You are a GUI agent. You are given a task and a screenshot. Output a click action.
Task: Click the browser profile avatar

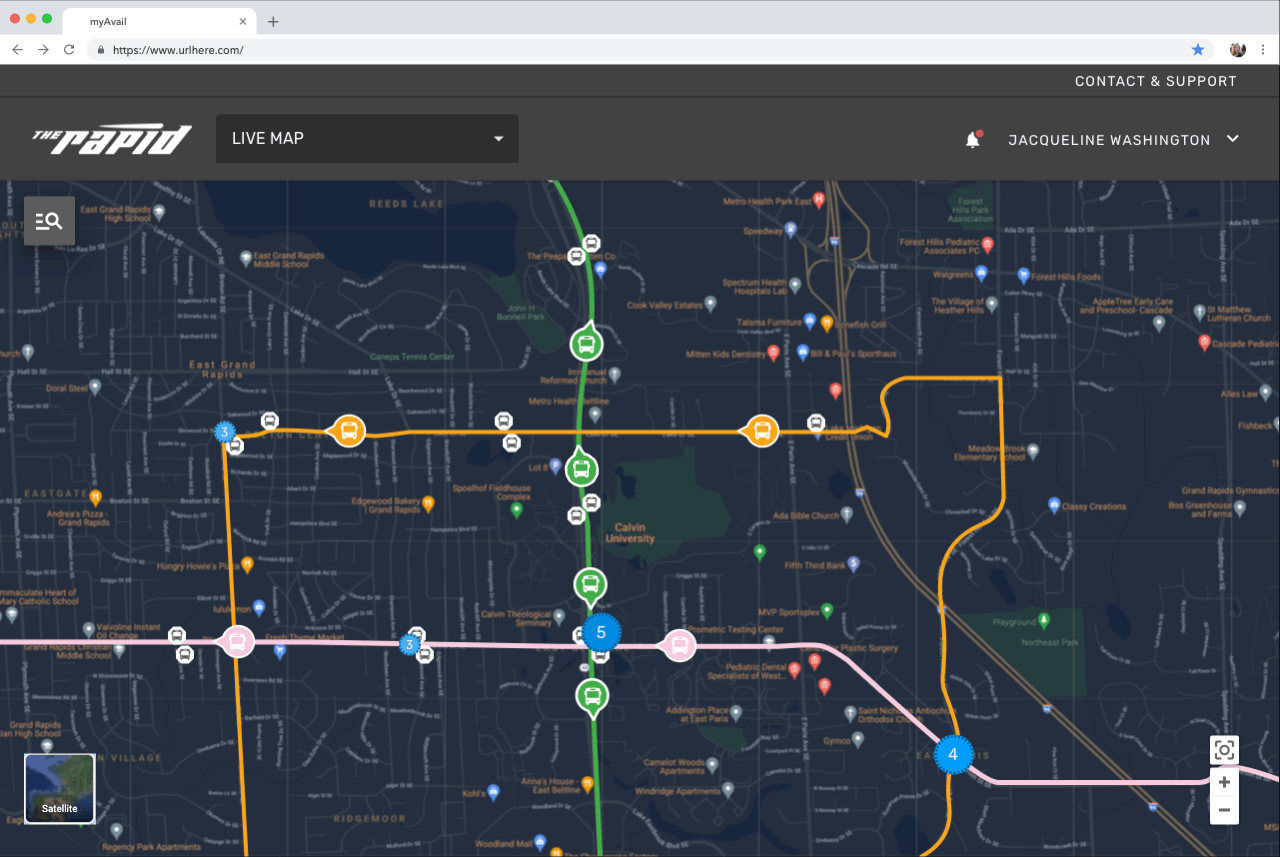click(x=1237, y=49)
